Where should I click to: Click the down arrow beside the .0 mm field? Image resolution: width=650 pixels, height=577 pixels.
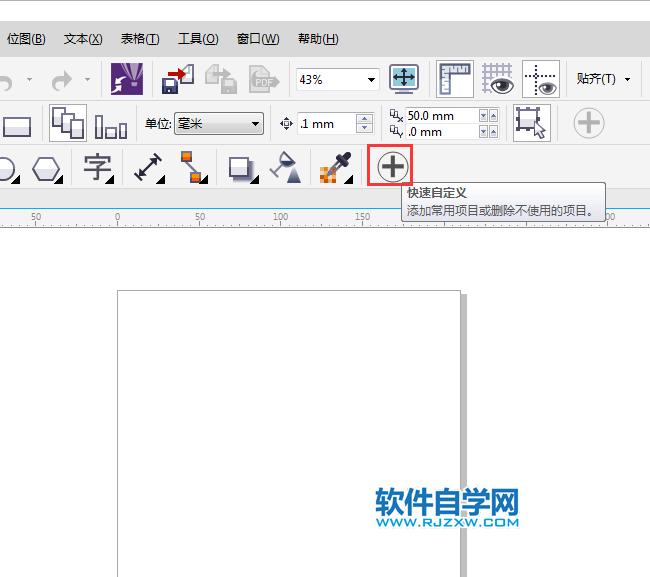click(483, 132)
